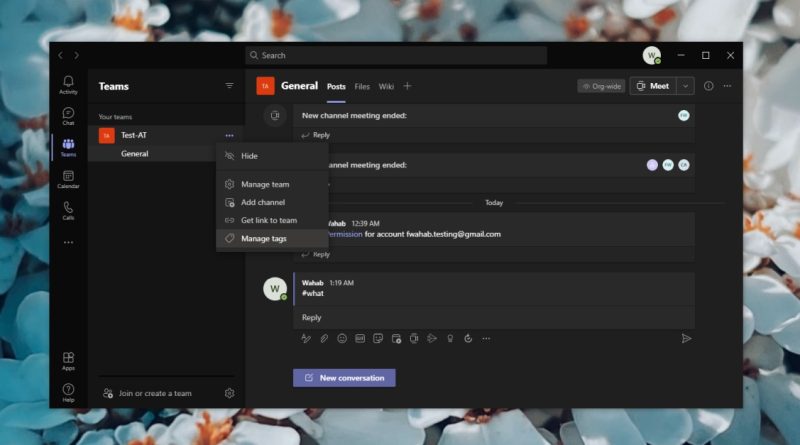The width and height of the screenshot is (800, 445).
Task: Select Manage tags menu entry
Action: tap(272, 238)
